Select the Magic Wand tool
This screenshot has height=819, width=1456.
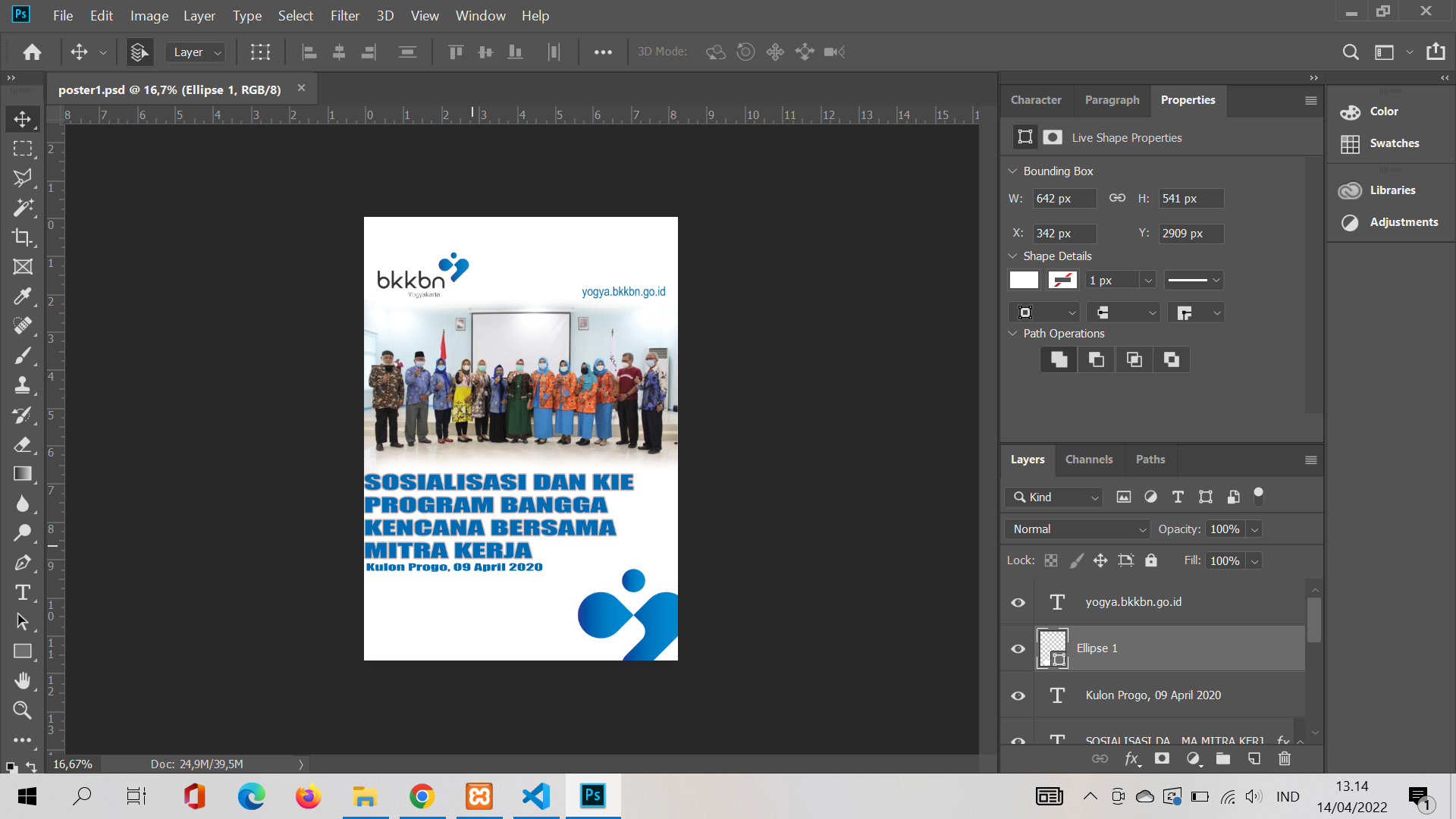click(23, 208)
